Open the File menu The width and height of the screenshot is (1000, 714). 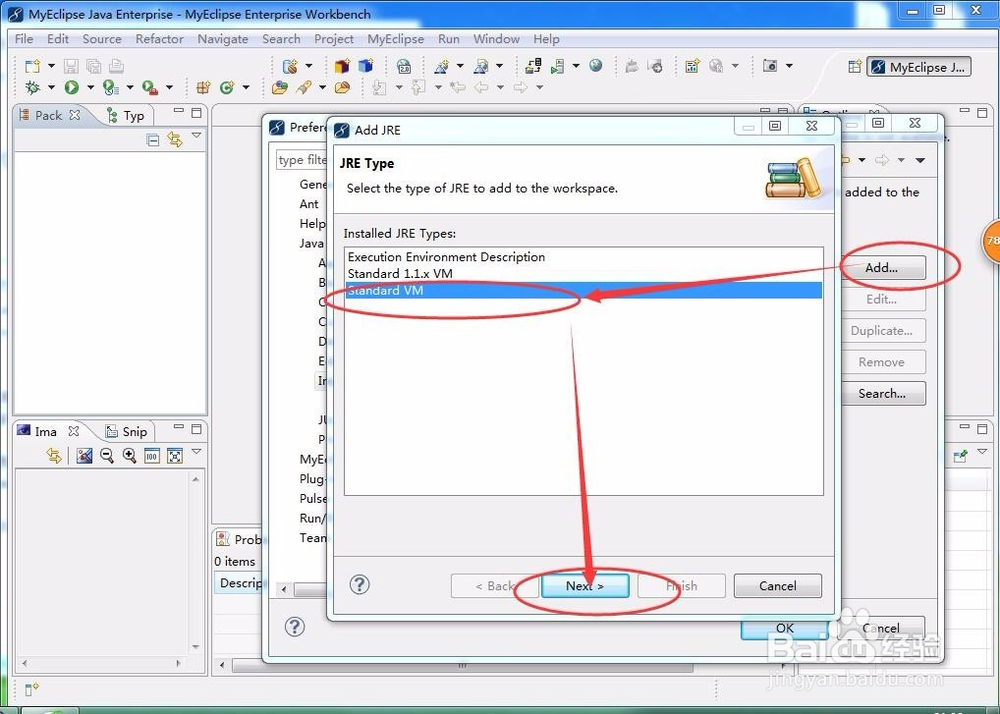pyautogui.click(x=24, y=39)
